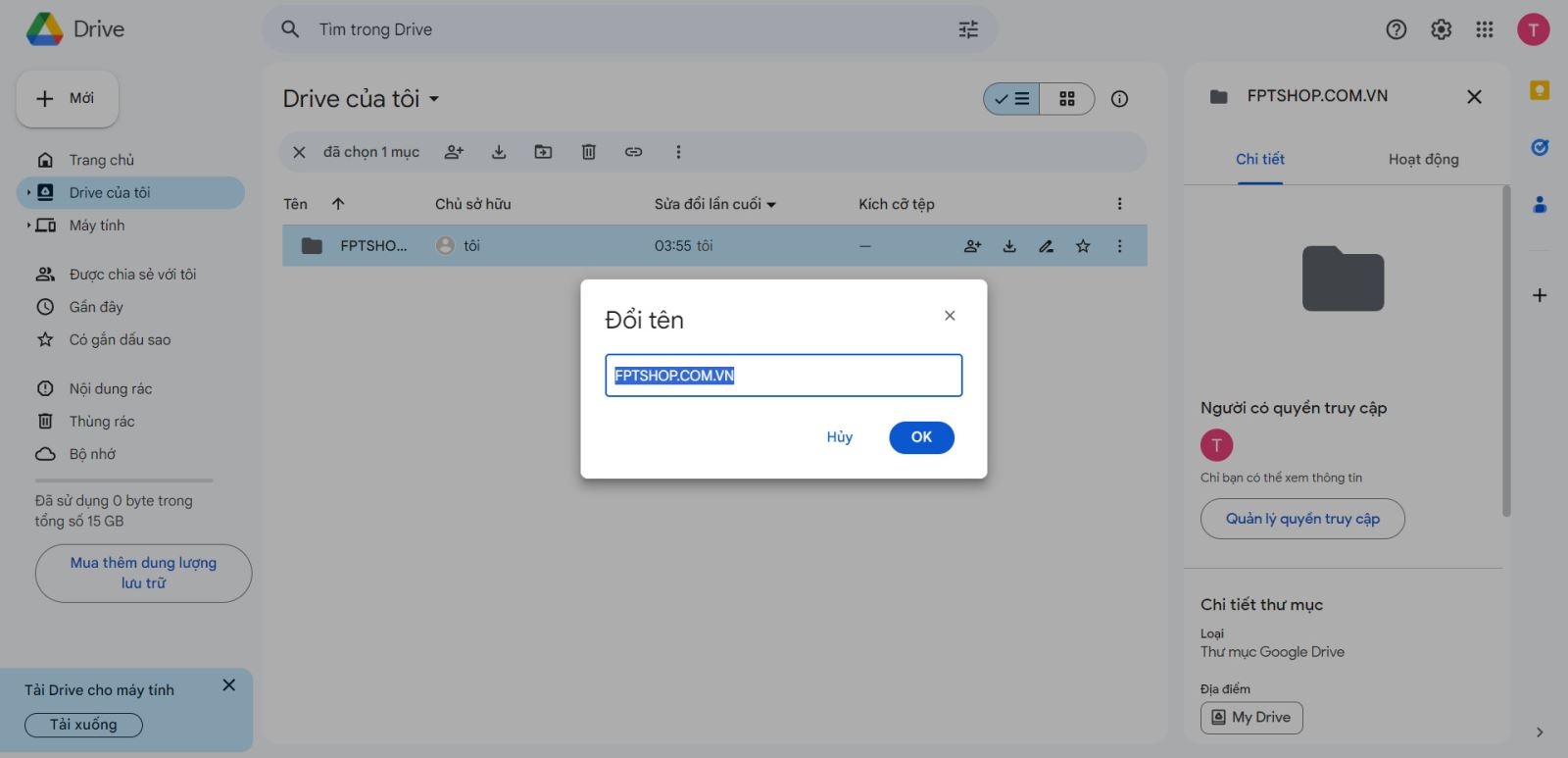Click Kích cỡ tệp column header
This screenshot has width=1568, height=758.
click(897, 204)
